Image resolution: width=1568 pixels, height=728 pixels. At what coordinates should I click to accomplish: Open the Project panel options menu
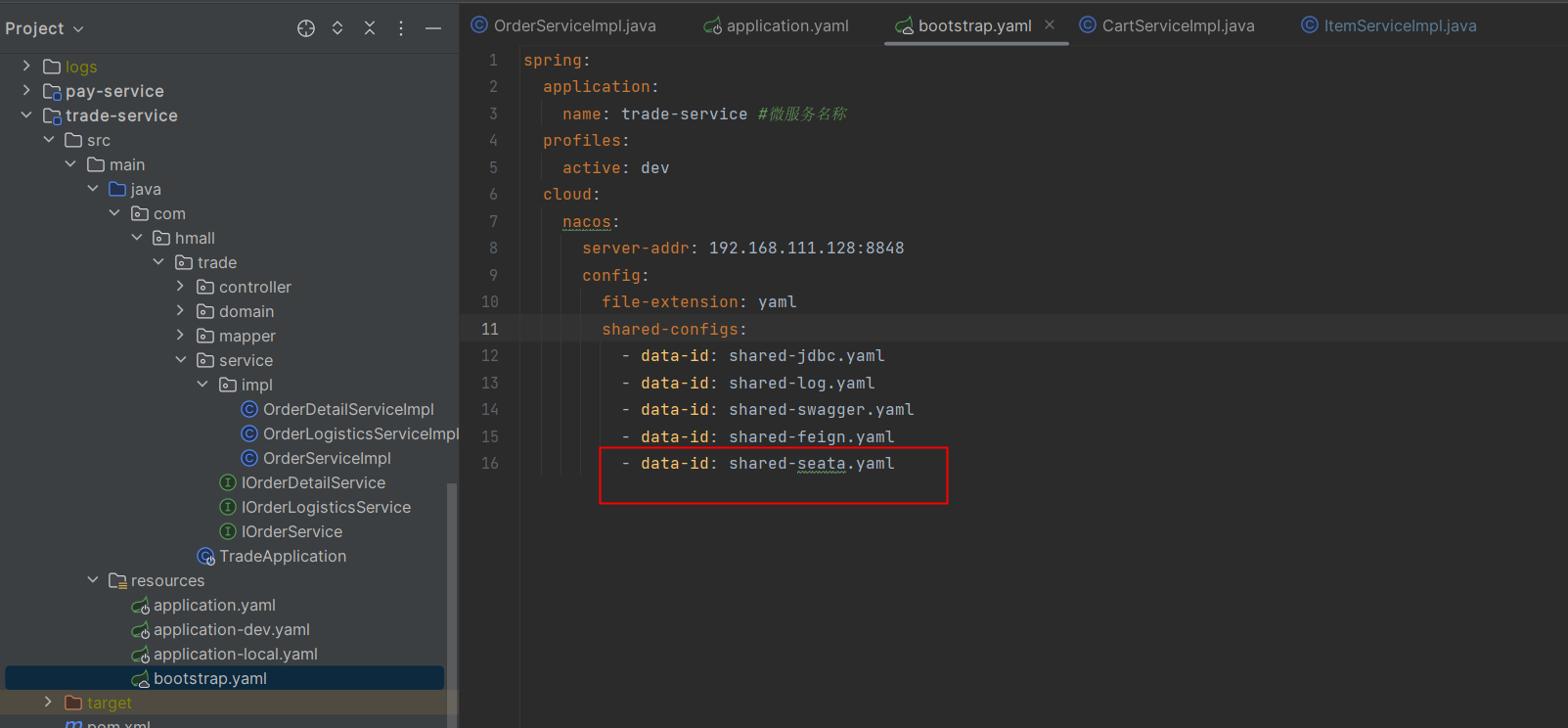(401, 28)
